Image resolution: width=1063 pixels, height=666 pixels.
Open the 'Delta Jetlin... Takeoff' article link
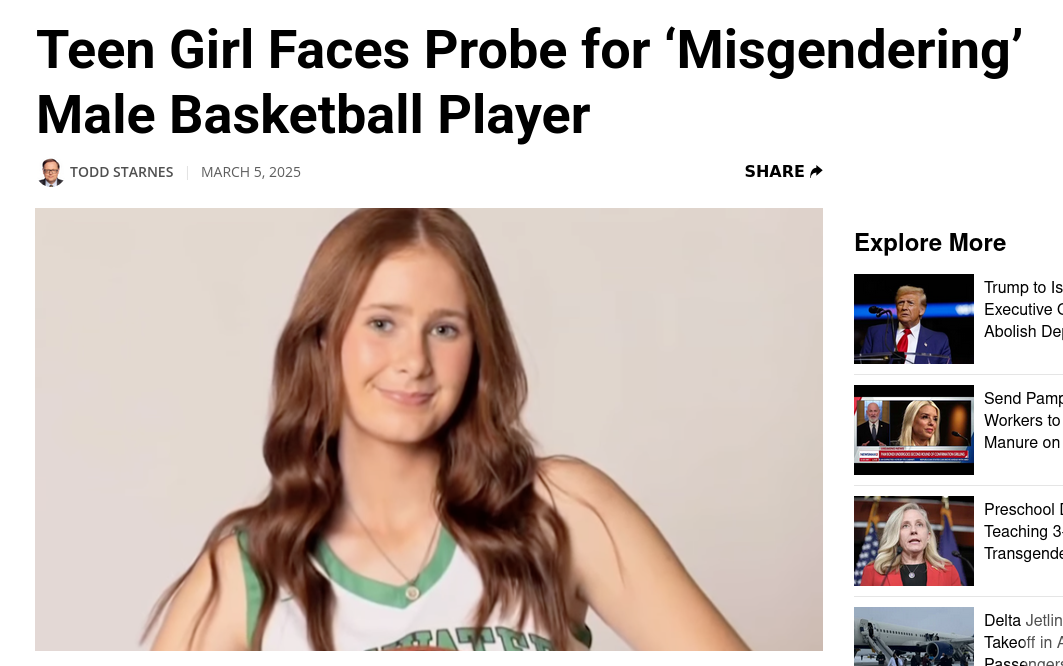tap(1023, 639)
